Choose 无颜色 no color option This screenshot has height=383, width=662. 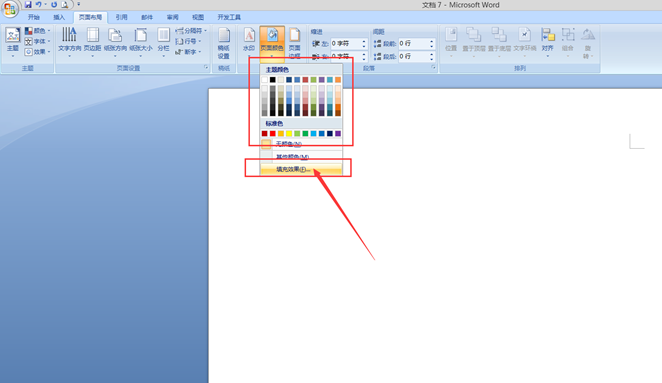tap(301, 144)
